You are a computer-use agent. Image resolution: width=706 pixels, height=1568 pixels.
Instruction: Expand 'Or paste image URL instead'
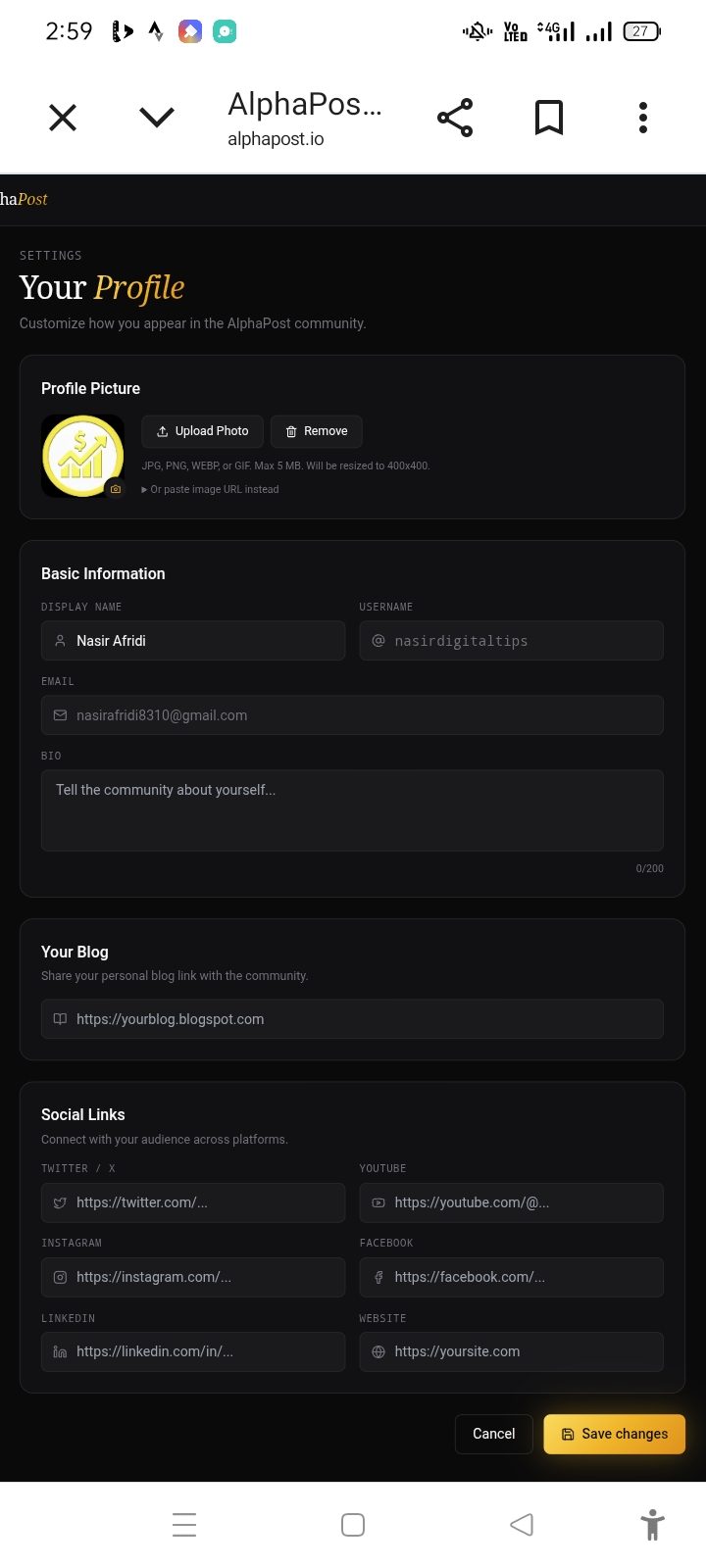(210, 489)
